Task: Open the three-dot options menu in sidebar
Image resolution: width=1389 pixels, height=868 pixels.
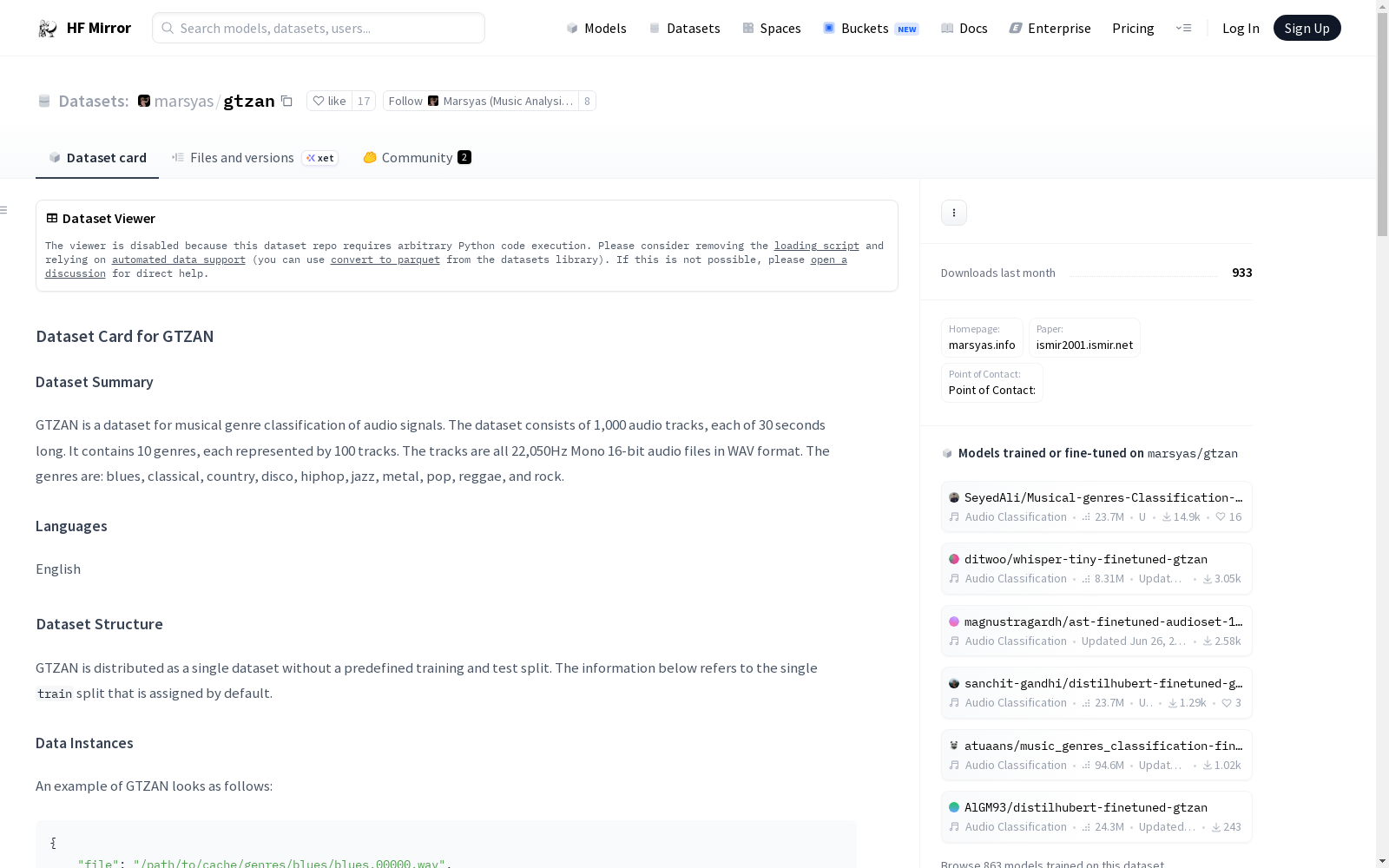Action: pyautogui.click(x=954, y=213)
